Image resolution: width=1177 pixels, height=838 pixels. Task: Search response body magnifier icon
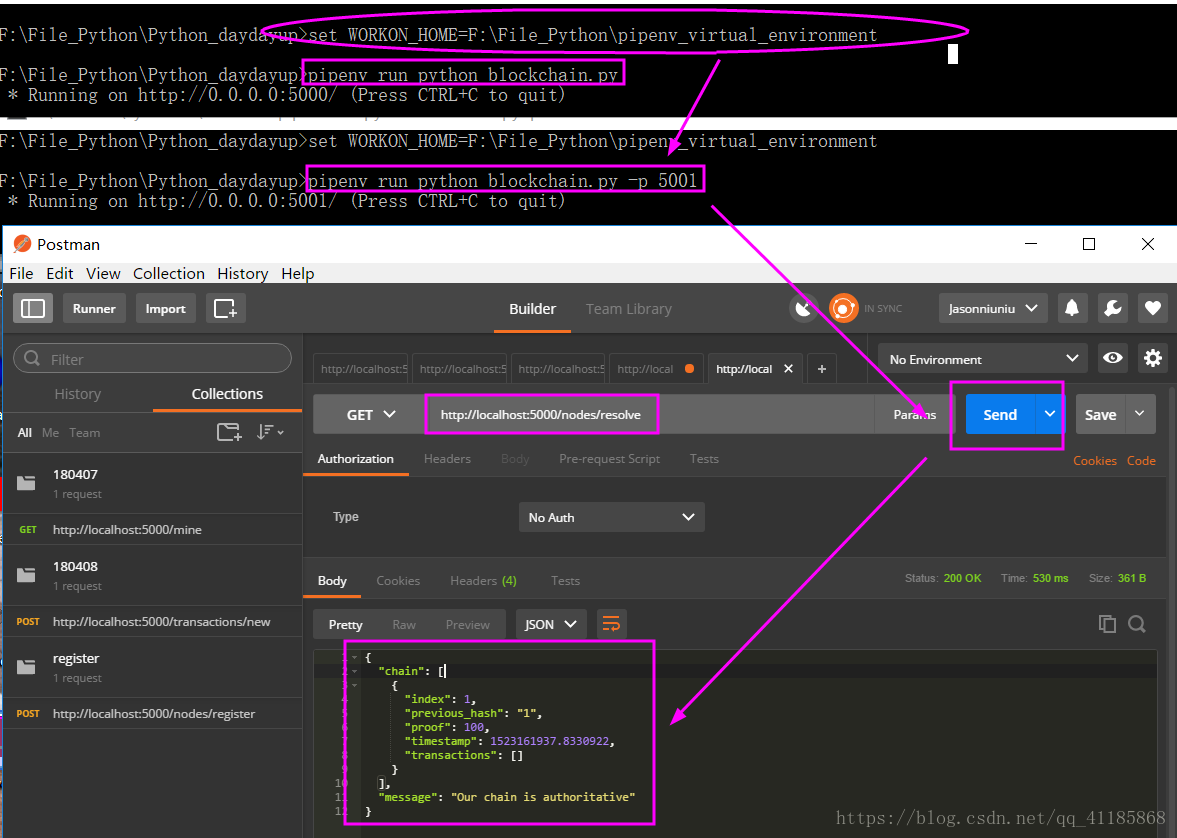point(1136,624)
